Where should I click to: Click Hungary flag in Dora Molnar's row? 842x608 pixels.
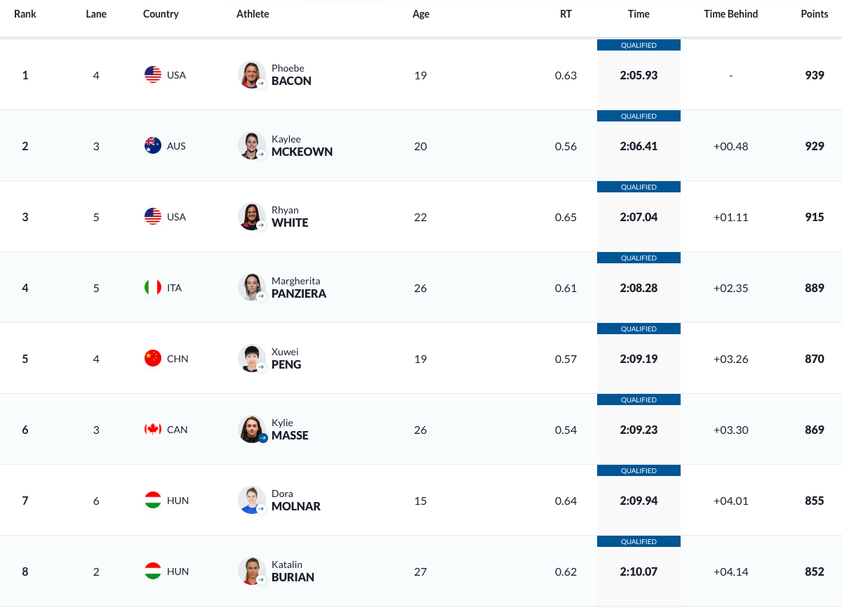click(153, 501)
